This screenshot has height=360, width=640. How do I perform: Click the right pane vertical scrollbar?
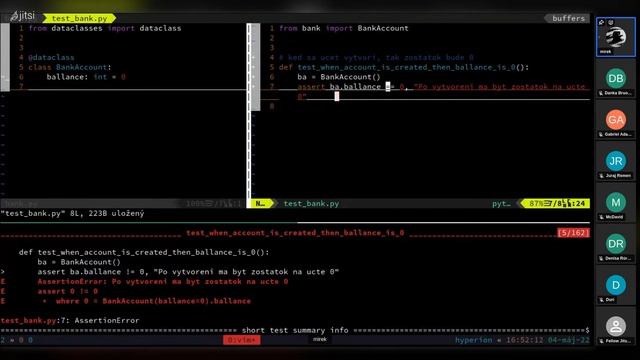point(256,67)
